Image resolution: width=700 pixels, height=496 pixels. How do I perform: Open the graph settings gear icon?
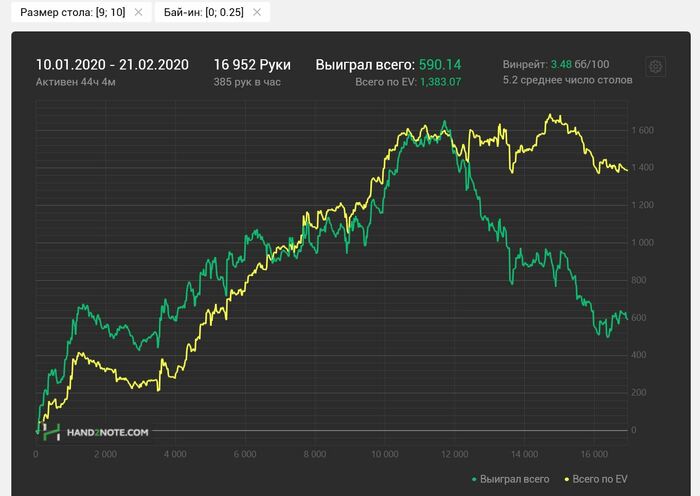point(655,67)
